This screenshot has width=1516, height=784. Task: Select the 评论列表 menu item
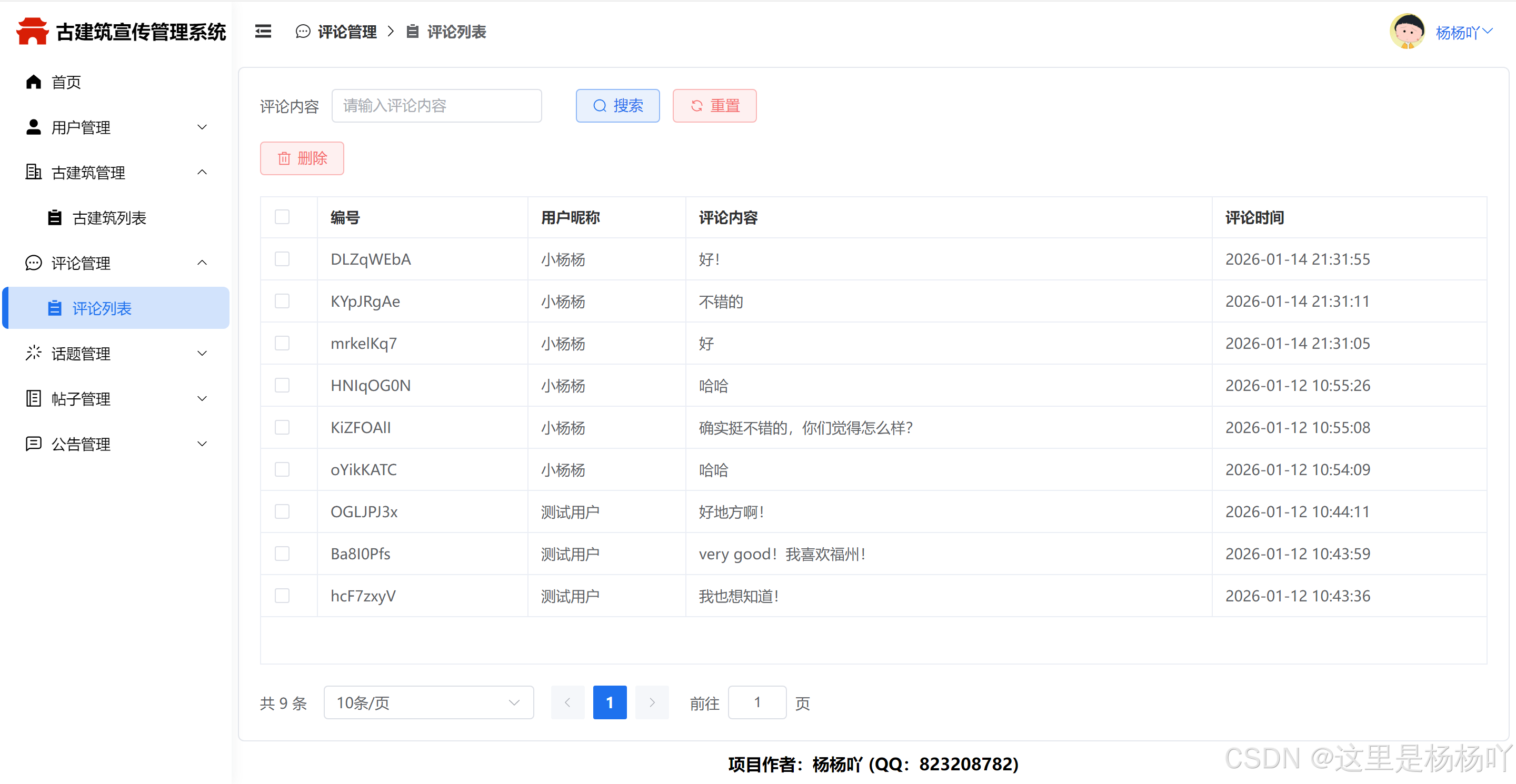click(x=102, y=308)
